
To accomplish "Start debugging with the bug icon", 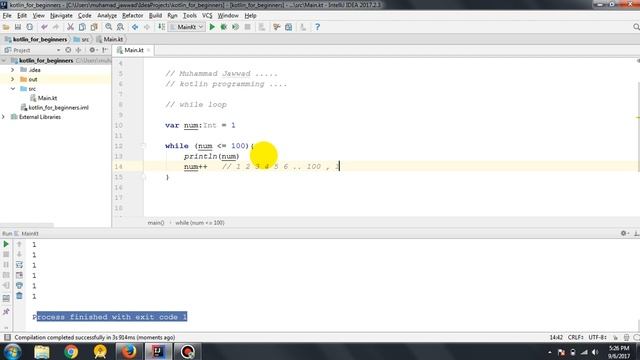I will (224, 27).
